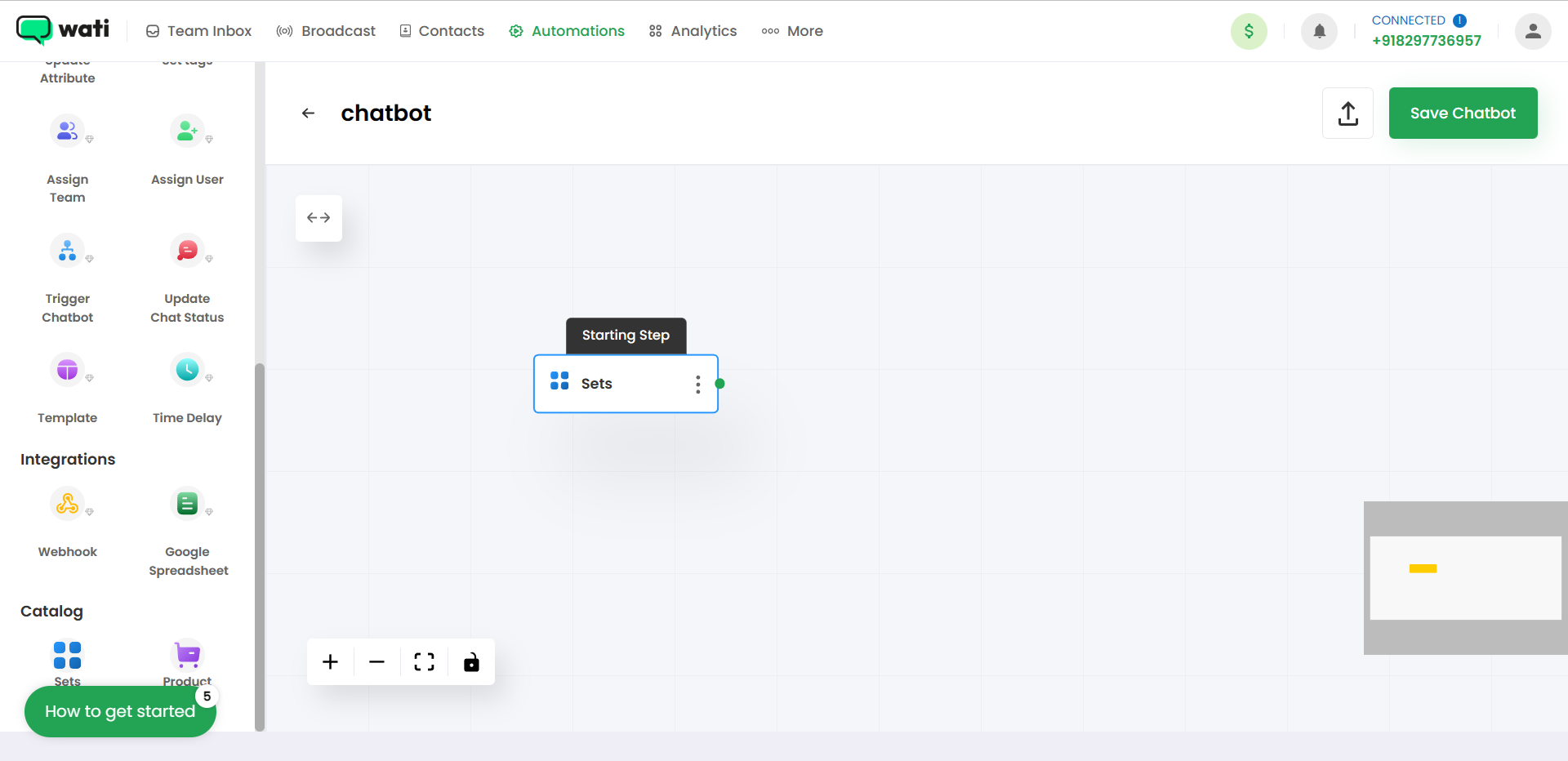1568x761 pixels.
Task: Click the chatbot title text
Action: [x=385, y=113]
